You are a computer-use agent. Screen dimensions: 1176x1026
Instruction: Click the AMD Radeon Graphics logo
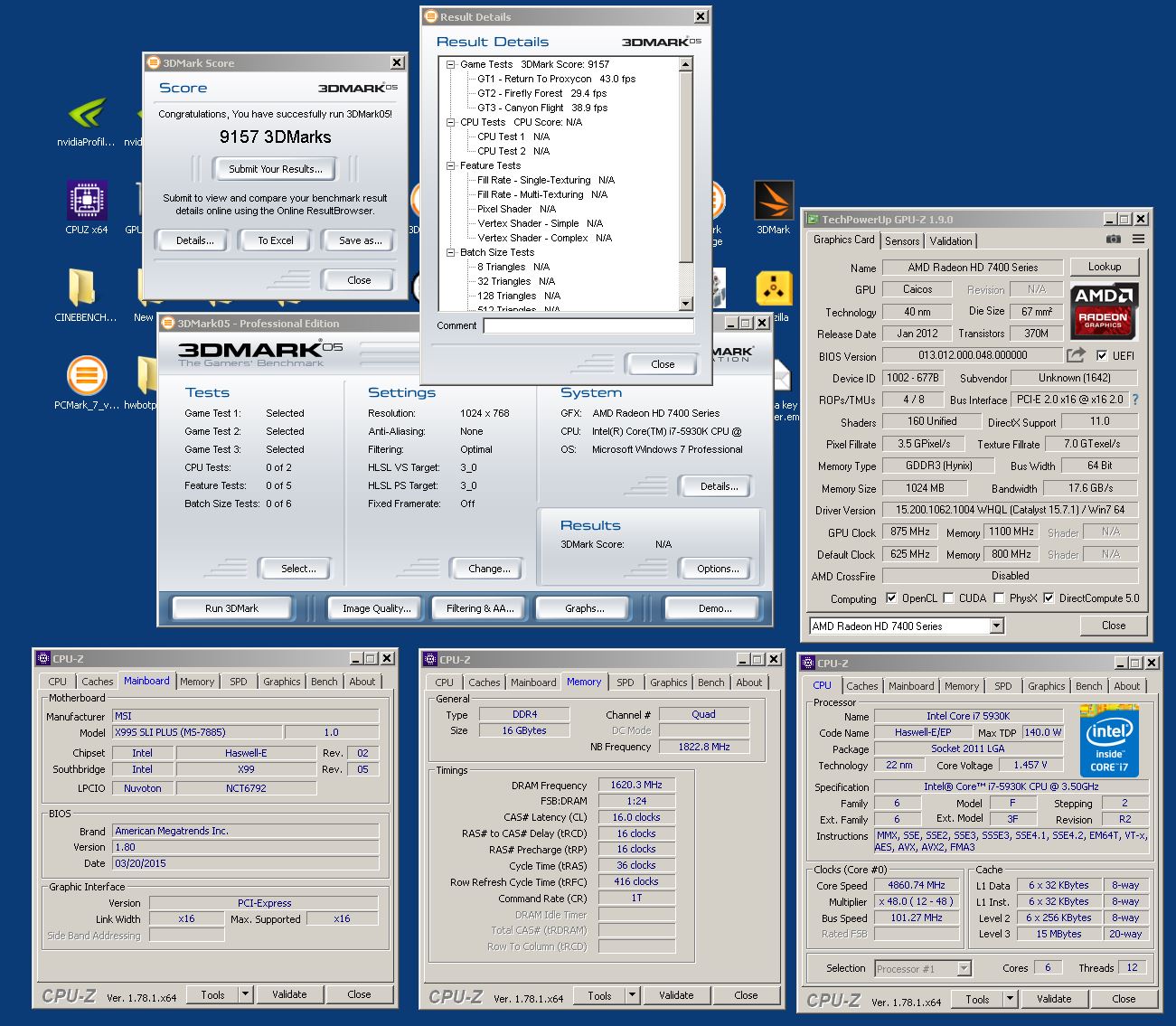coord(1104,310)
